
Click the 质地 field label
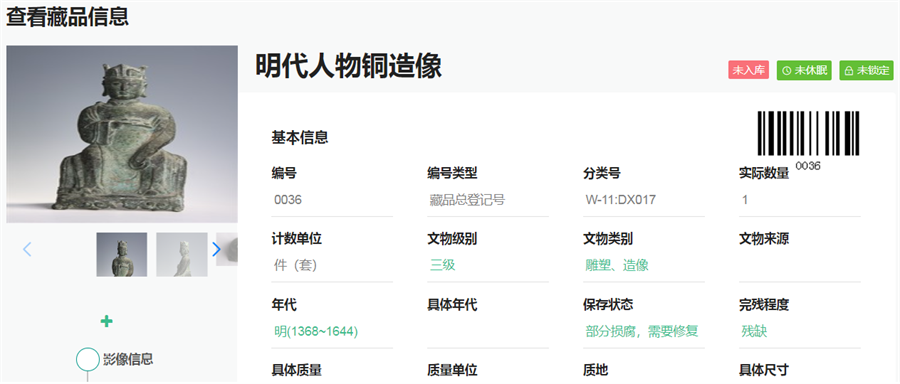[x=596, y=370]
